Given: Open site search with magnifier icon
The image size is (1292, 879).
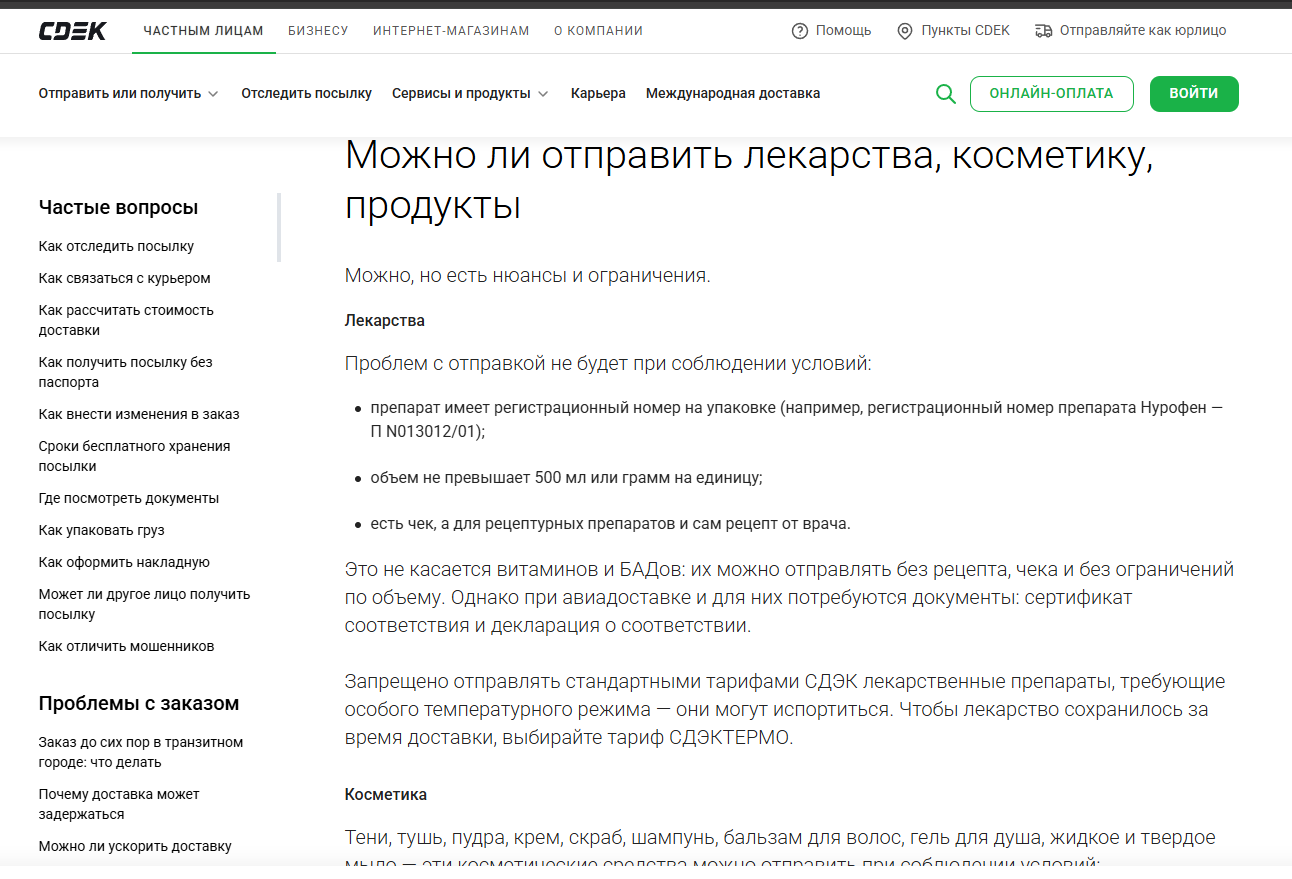Looking at the screenshot, I should (x=945, y=94).
